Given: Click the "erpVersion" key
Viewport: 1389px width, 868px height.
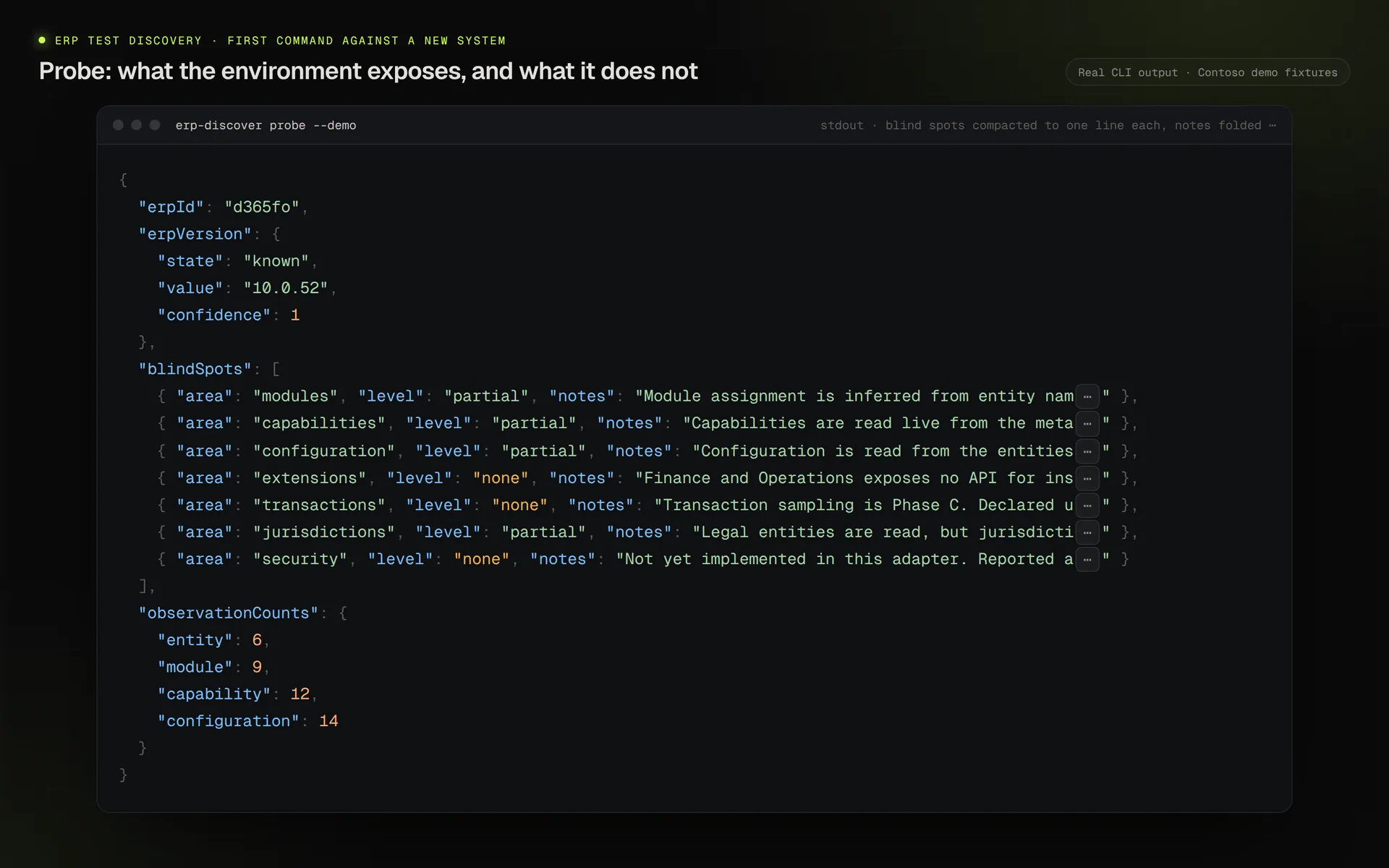Looking at the screenshot, I should pos(195,234).
